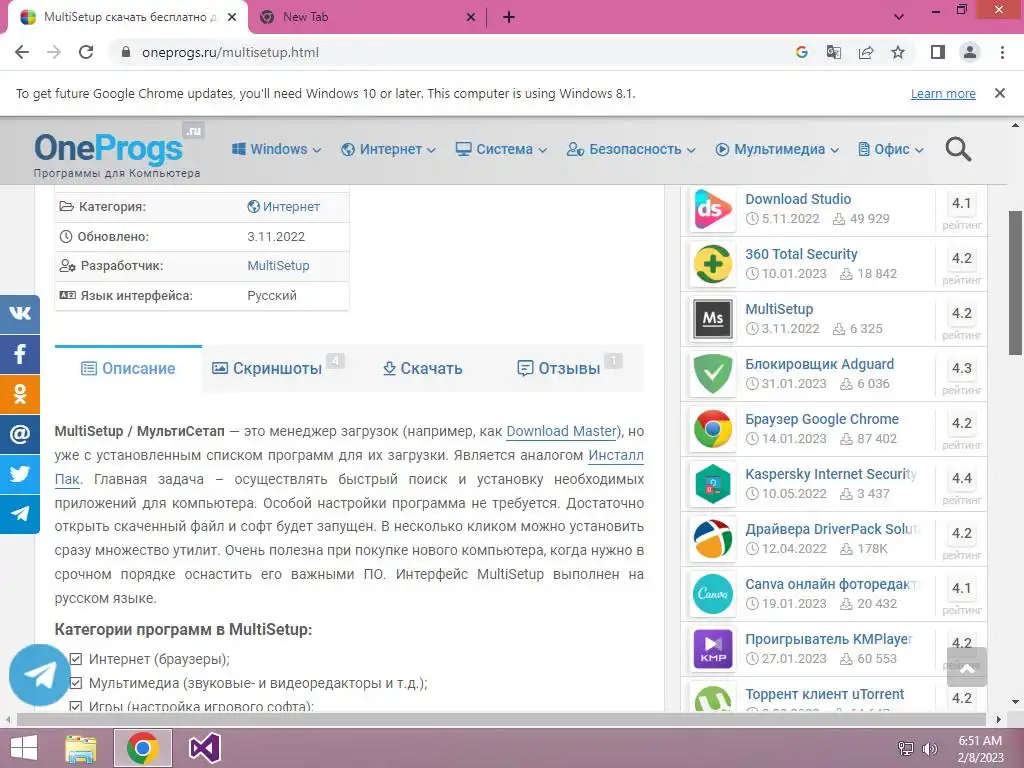This screenshot has height=768, width=1024.
Task: Switch to the Скриншоты tab
Action: [x=277, y=368]
